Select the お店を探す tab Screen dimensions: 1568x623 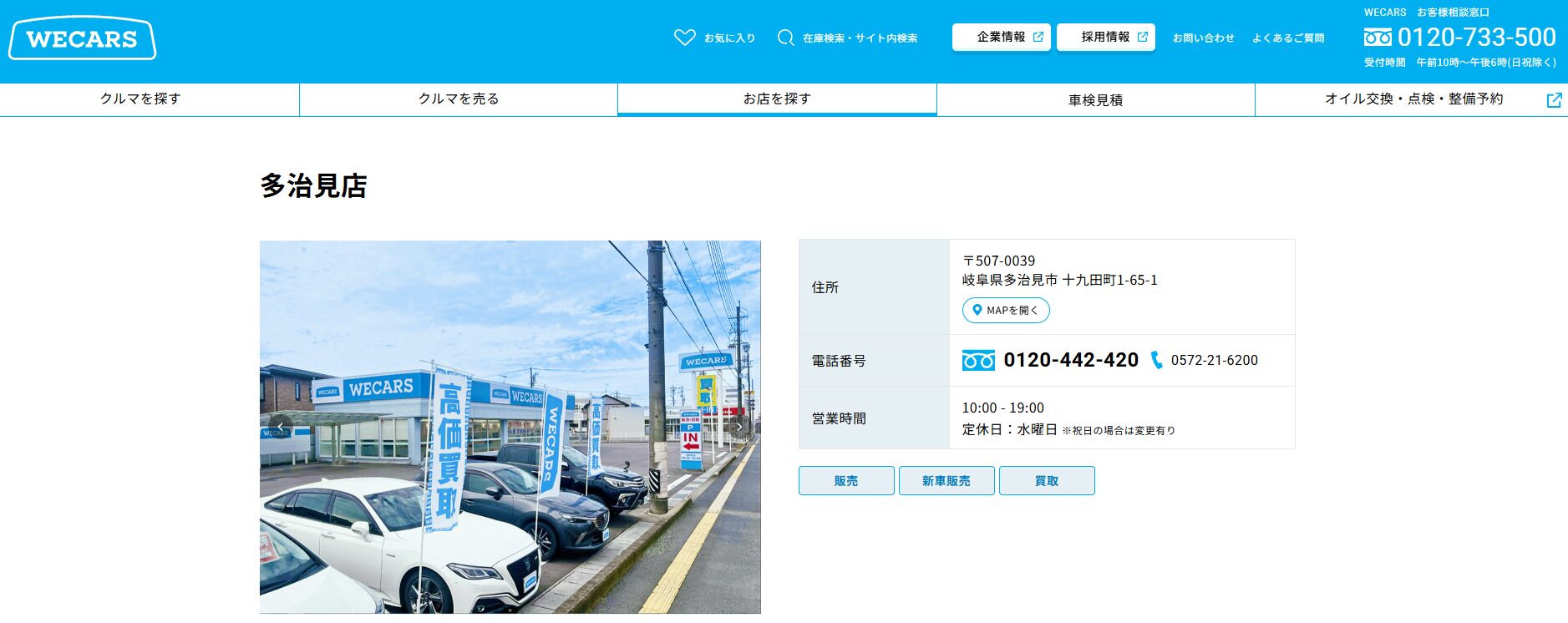[777, 99]
